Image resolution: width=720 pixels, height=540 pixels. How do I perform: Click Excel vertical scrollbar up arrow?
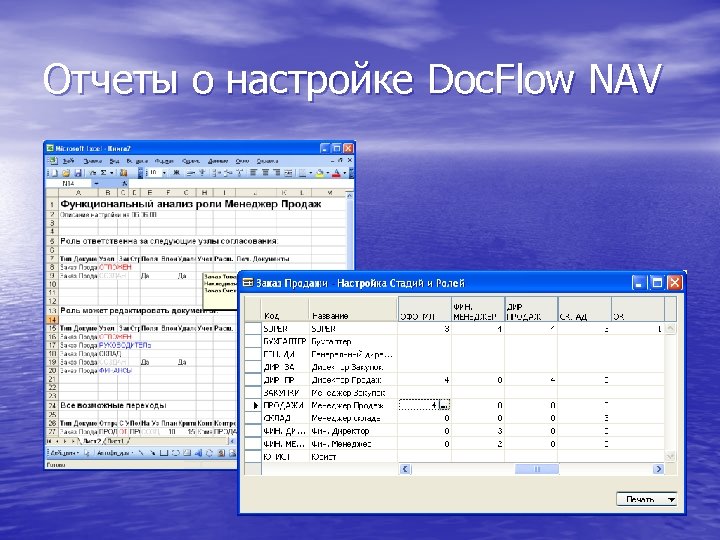click(x=349, y=196)
